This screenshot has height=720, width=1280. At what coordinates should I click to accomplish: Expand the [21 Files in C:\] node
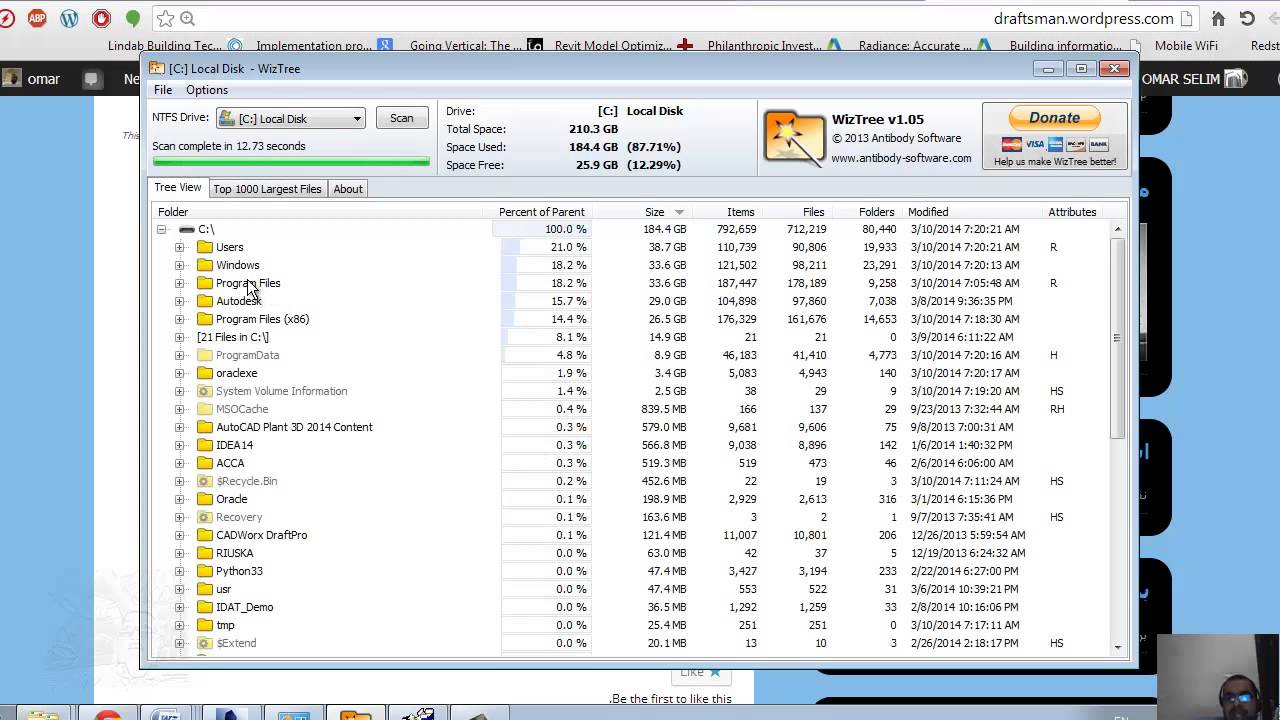(179, 337)
